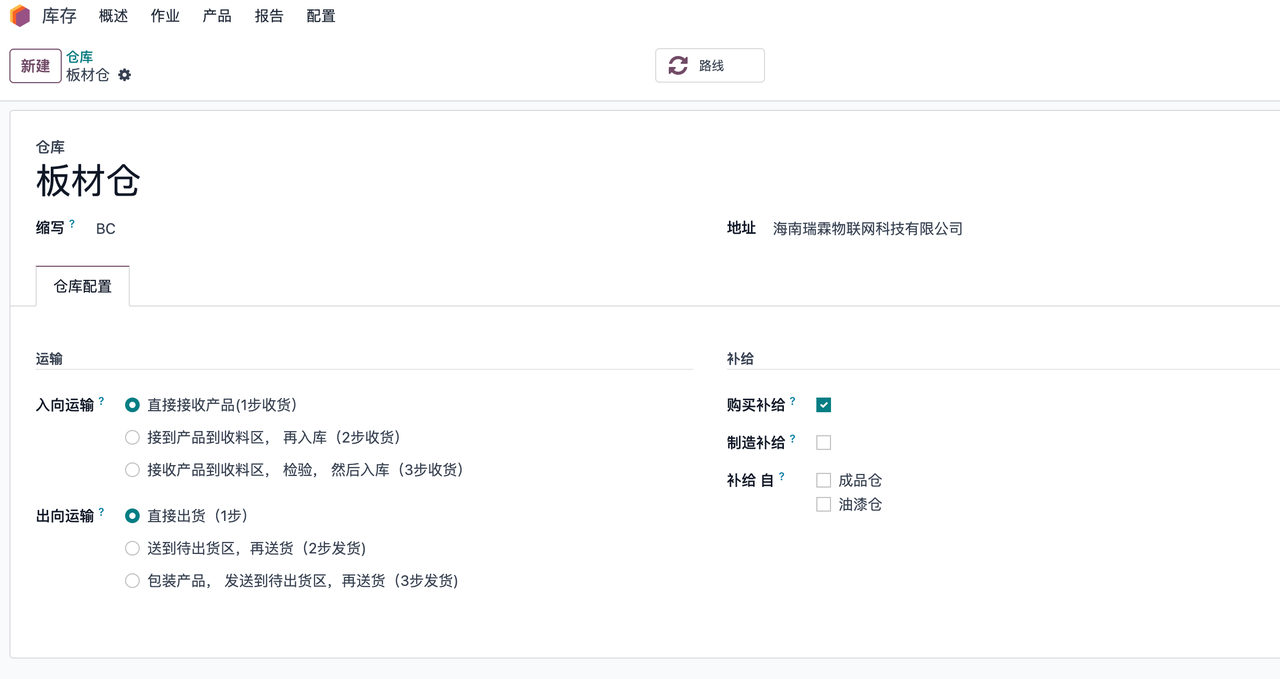Click the 补给 section heading

740,358
